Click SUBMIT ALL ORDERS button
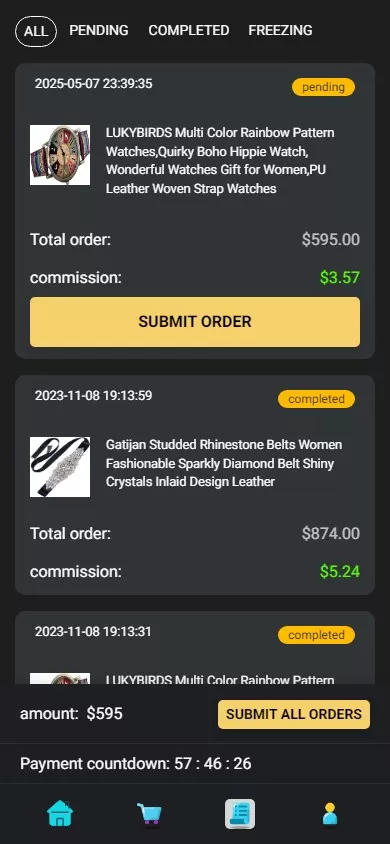The height and width of the screenshot is (844, 390). (x=294, y=714)
